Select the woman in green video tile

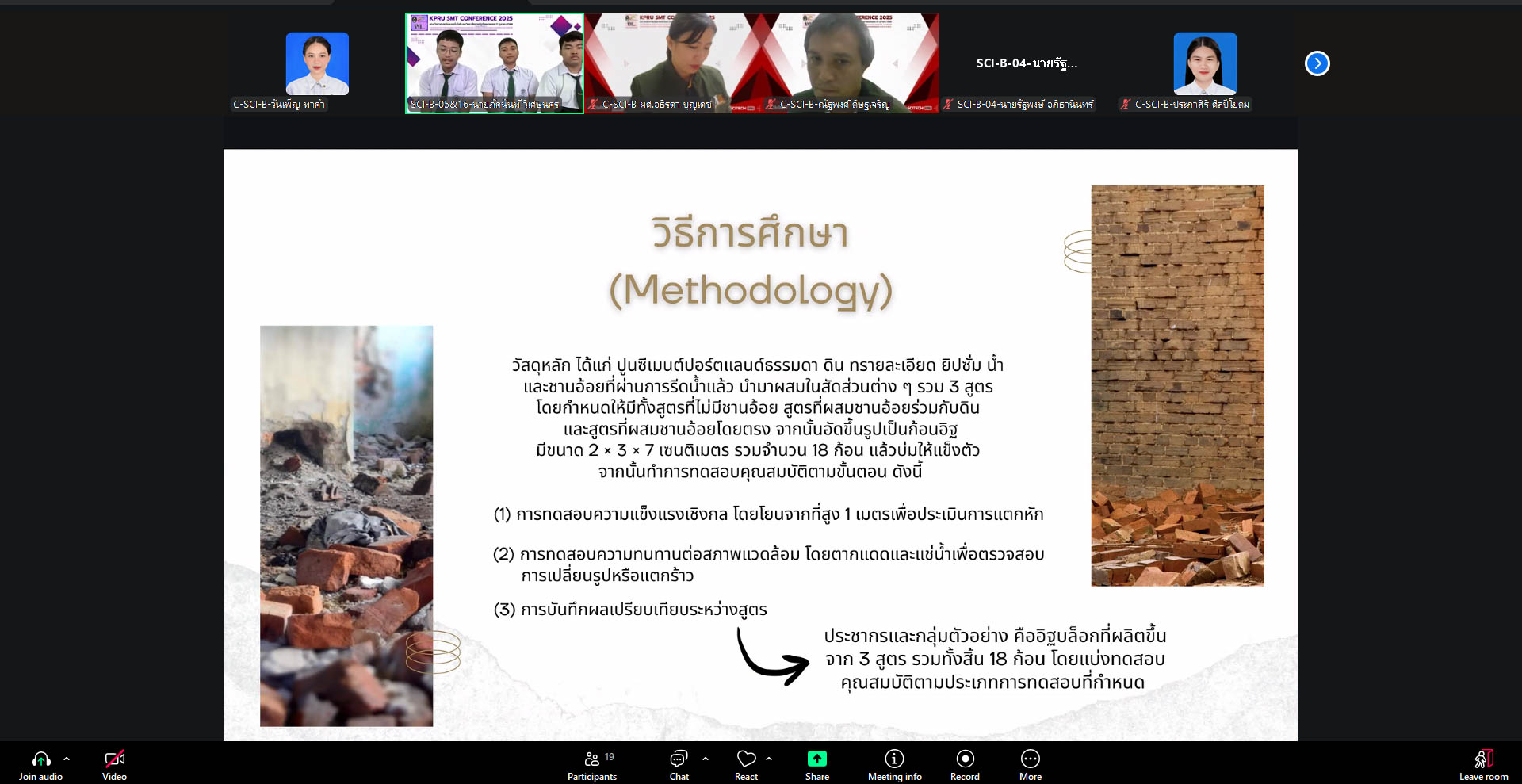673,63
